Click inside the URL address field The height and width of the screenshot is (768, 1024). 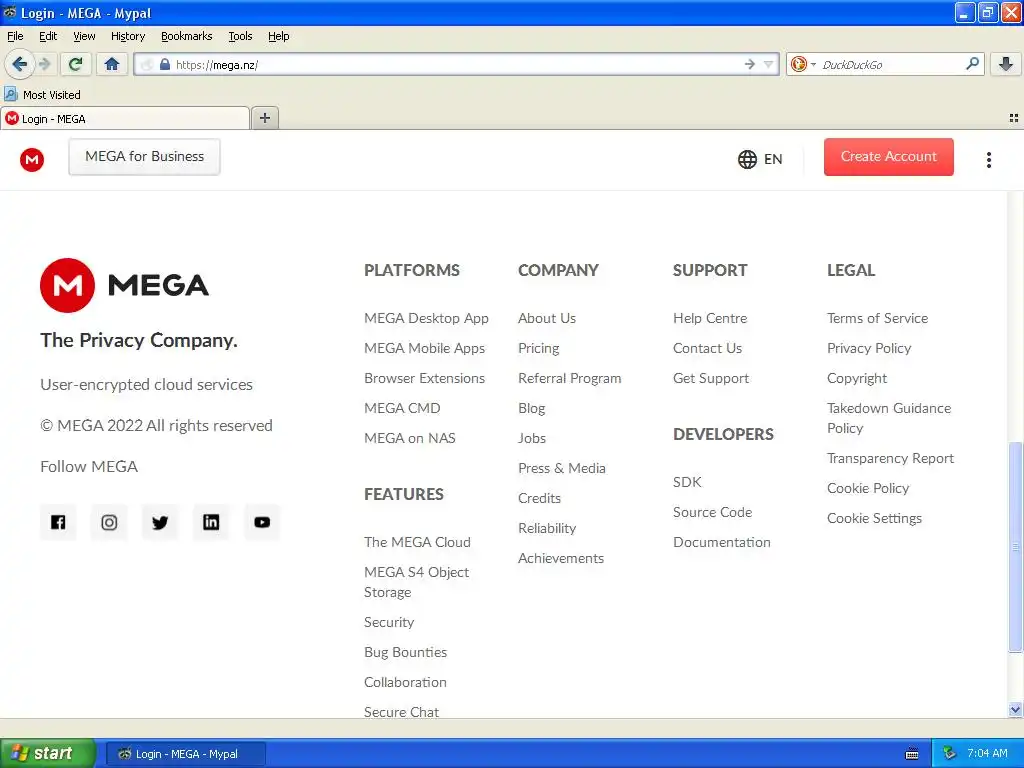(x=457, y=65)
